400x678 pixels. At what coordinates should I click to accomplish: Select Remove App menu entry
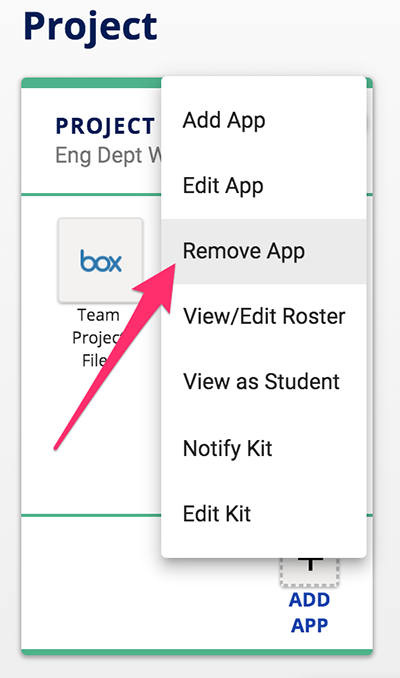[x=264, y=251]
